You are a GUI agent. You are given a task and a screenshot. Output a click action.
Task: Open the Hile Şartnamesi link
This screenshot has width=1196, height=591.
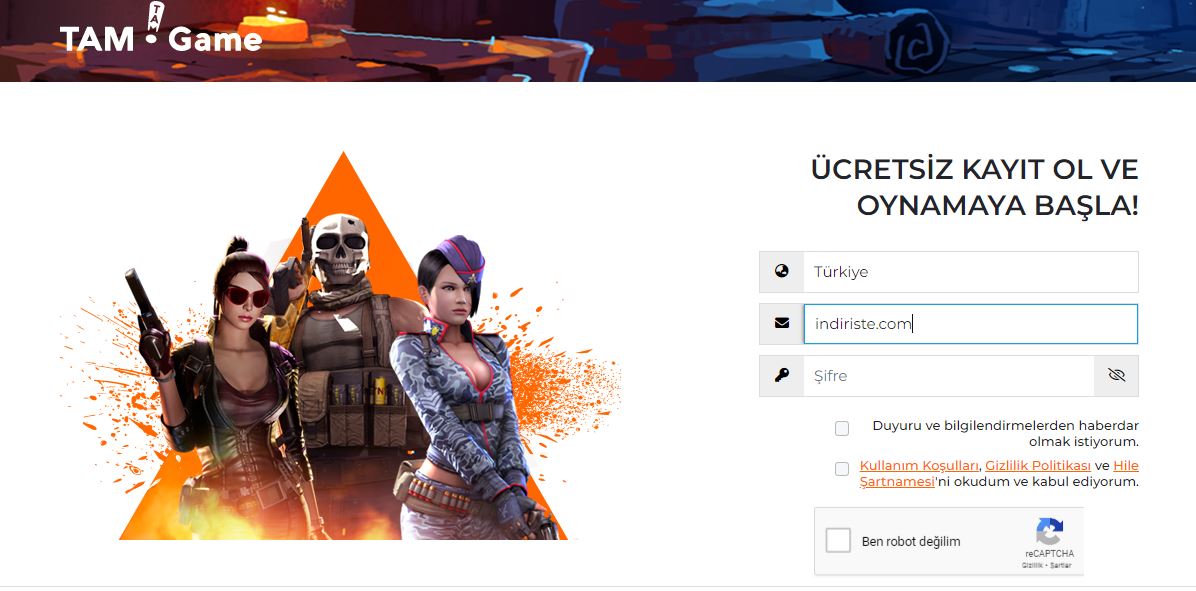999,474
